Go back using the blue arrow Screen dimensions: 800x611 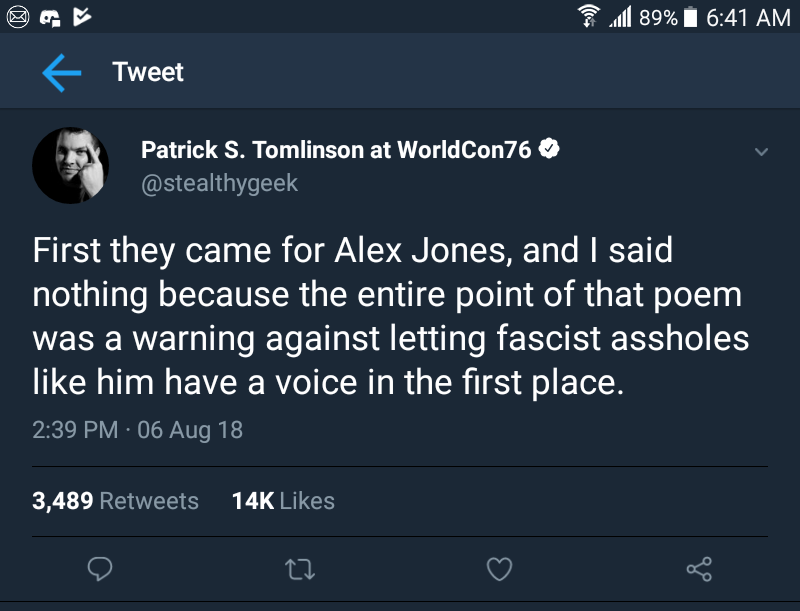coord(61,73)
